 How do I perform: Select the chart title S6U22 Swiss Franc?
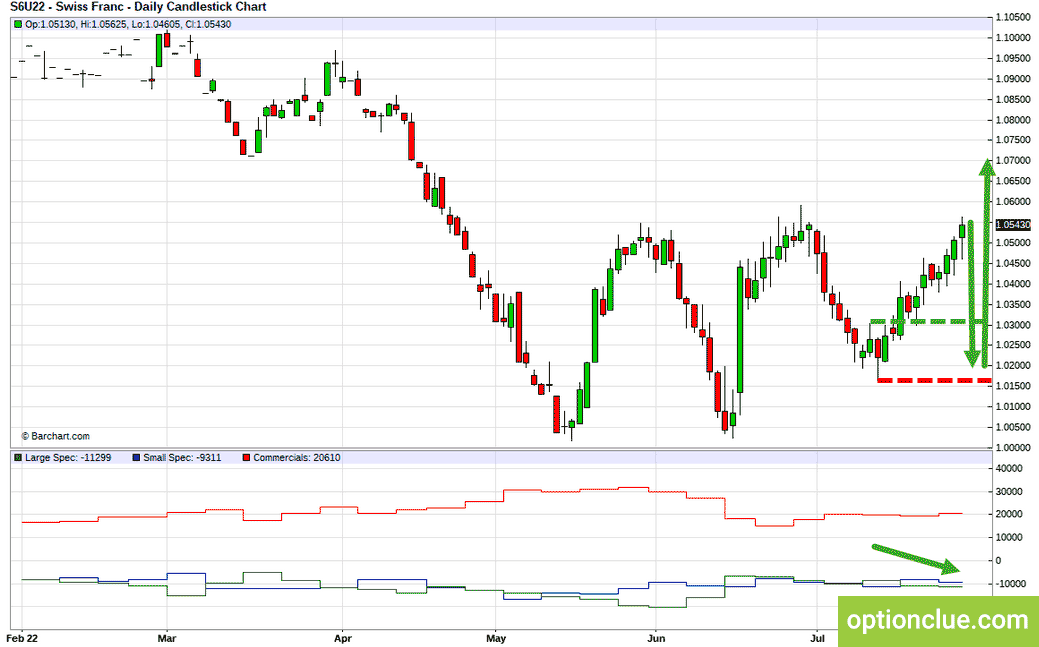(138, 7)
